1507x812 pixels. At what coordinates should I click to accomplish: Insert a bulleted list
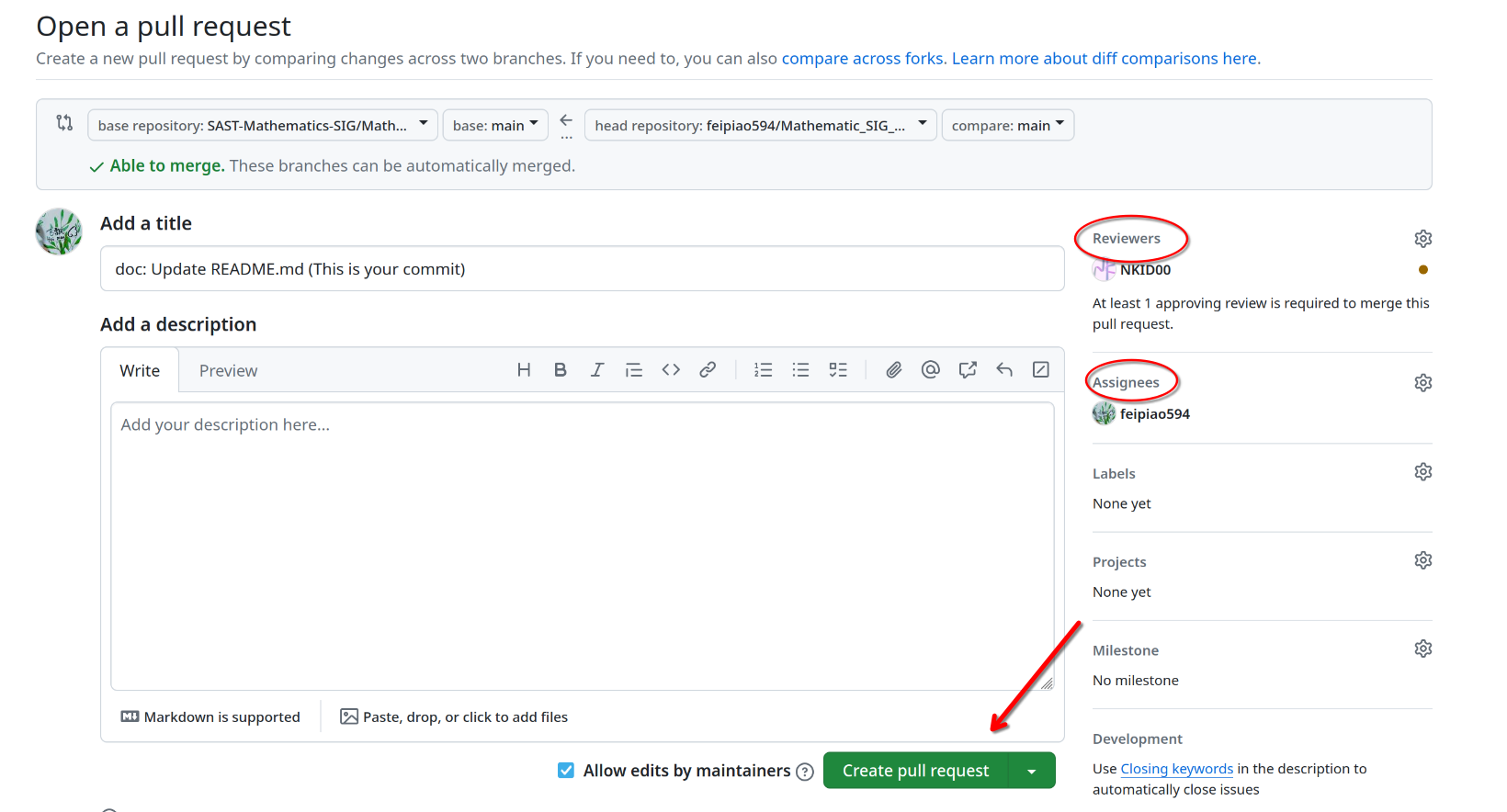801,370
